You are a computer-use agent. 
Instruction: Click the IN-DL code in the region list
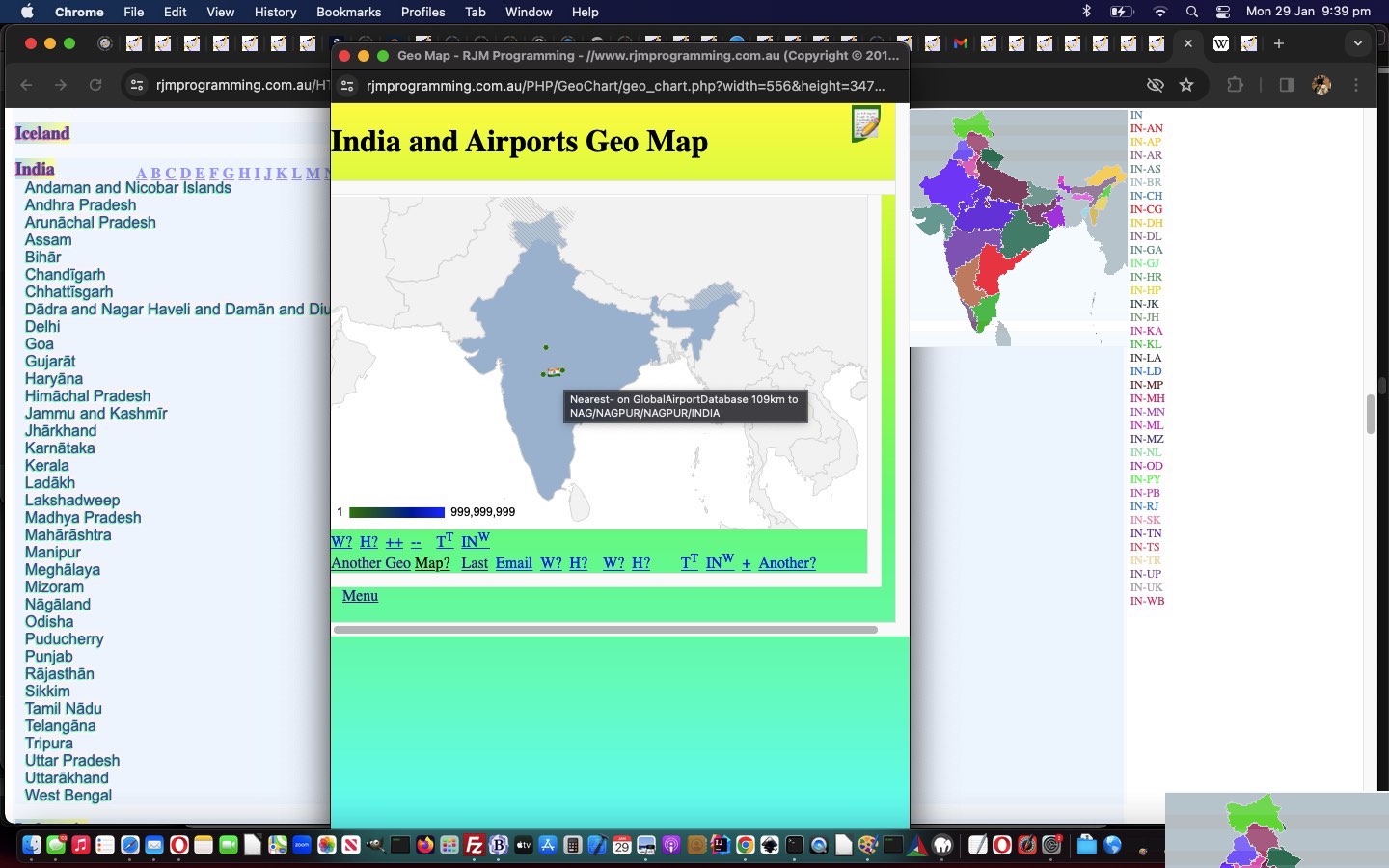coord(1146,236)
